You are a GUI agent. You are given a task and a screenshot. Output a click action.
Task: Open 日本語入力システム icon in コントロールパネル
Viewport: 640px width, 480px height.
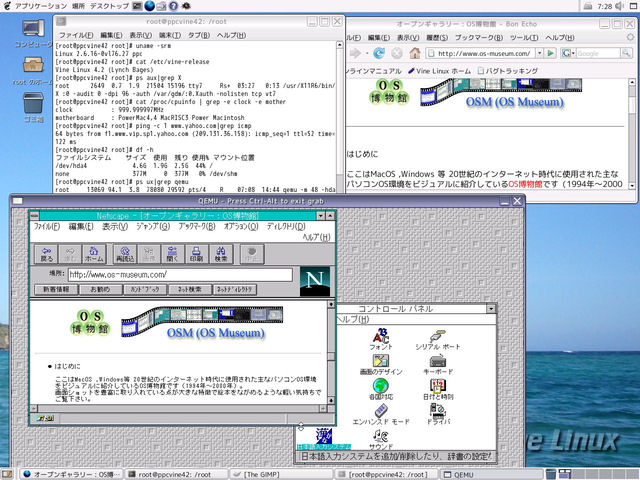(324, 439)
